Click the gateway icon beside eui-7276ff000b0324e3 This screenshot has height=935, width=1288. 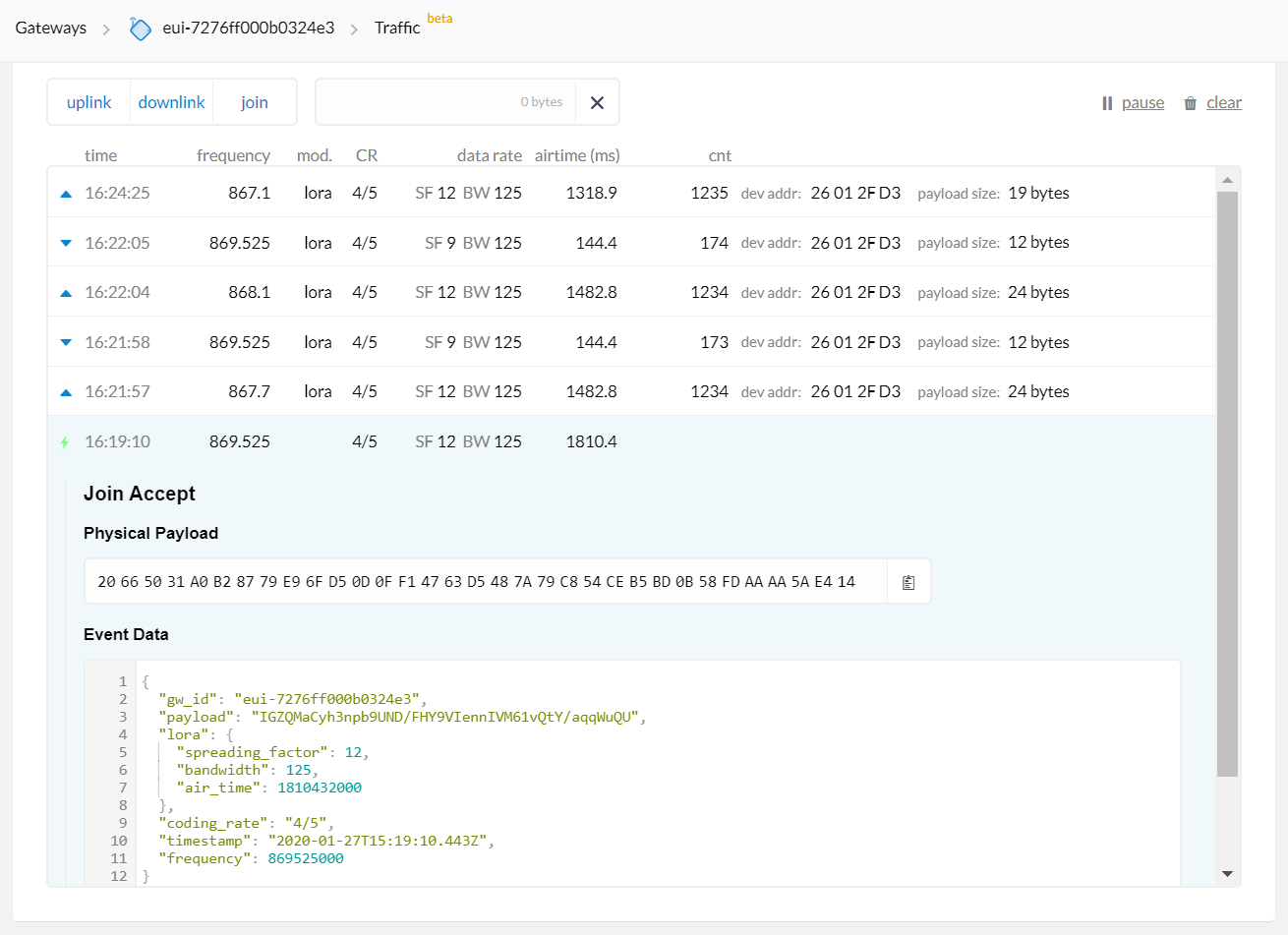pyautogui.click(x=141, y=29)
